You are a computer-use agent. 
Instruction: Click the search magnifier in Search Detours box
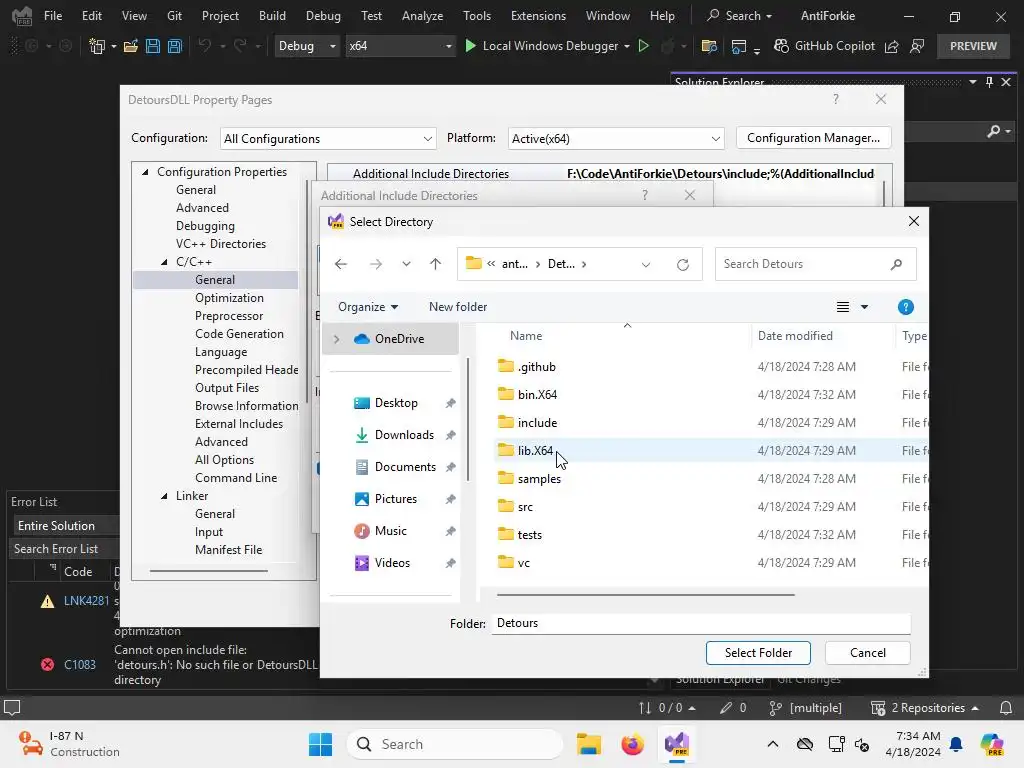(896, 264)
